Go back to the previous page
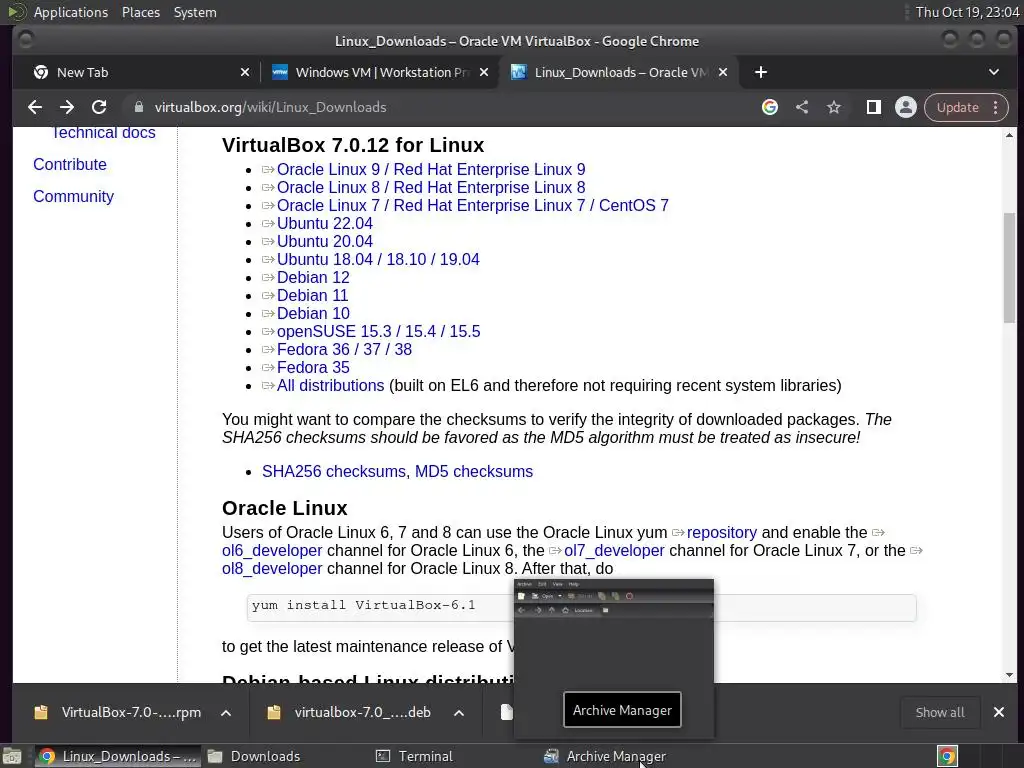The width and height of the screenshot is (1024, 768). pos(35,107)
